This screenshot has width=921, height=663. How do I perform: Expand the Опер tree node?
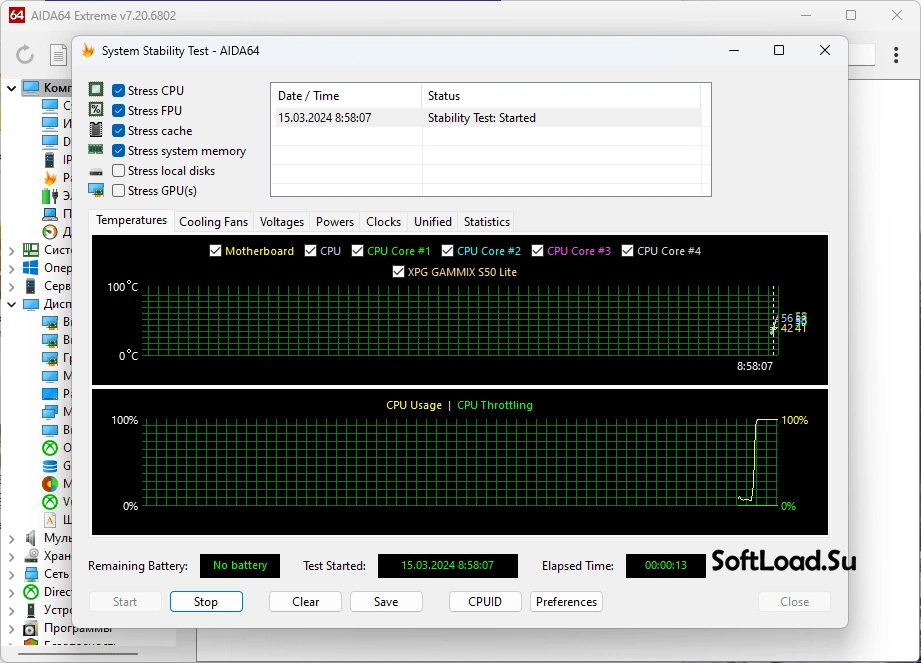11,268
